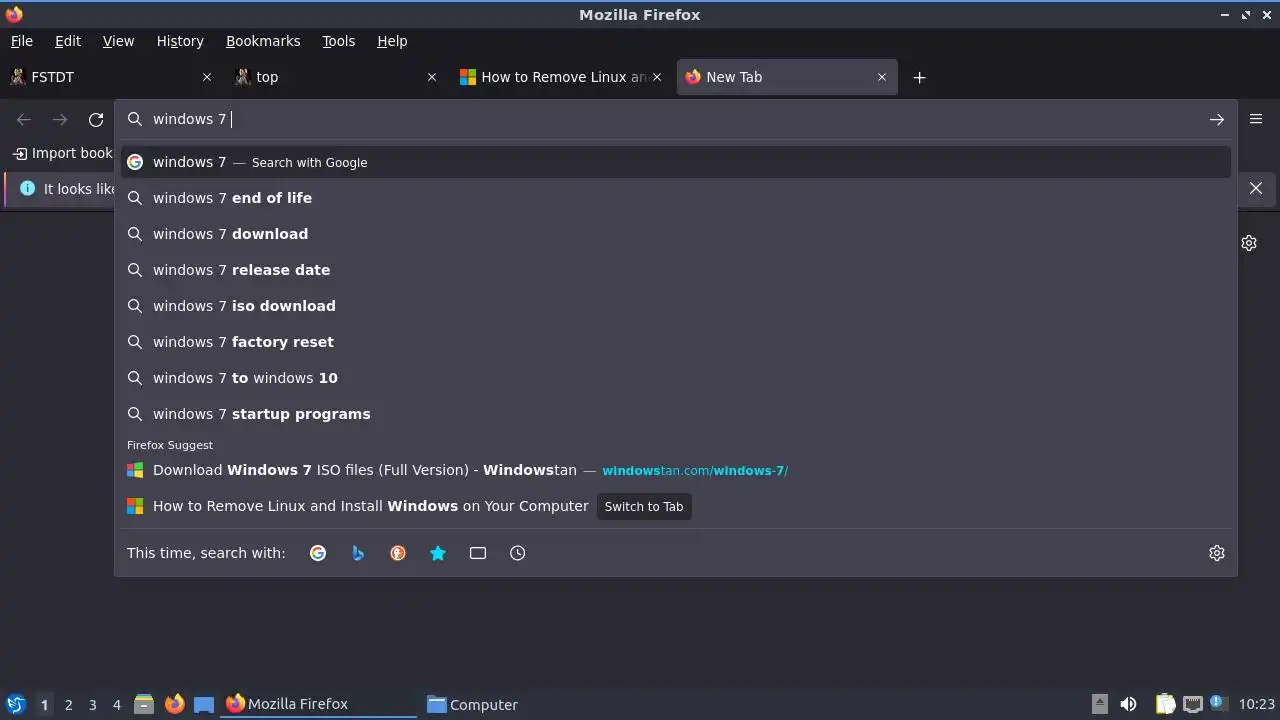The height and width of the screenshot is (720, 1280).
Task: Open a new tab with the plus button
Action: pyautogui.click(x=919, y=77)
